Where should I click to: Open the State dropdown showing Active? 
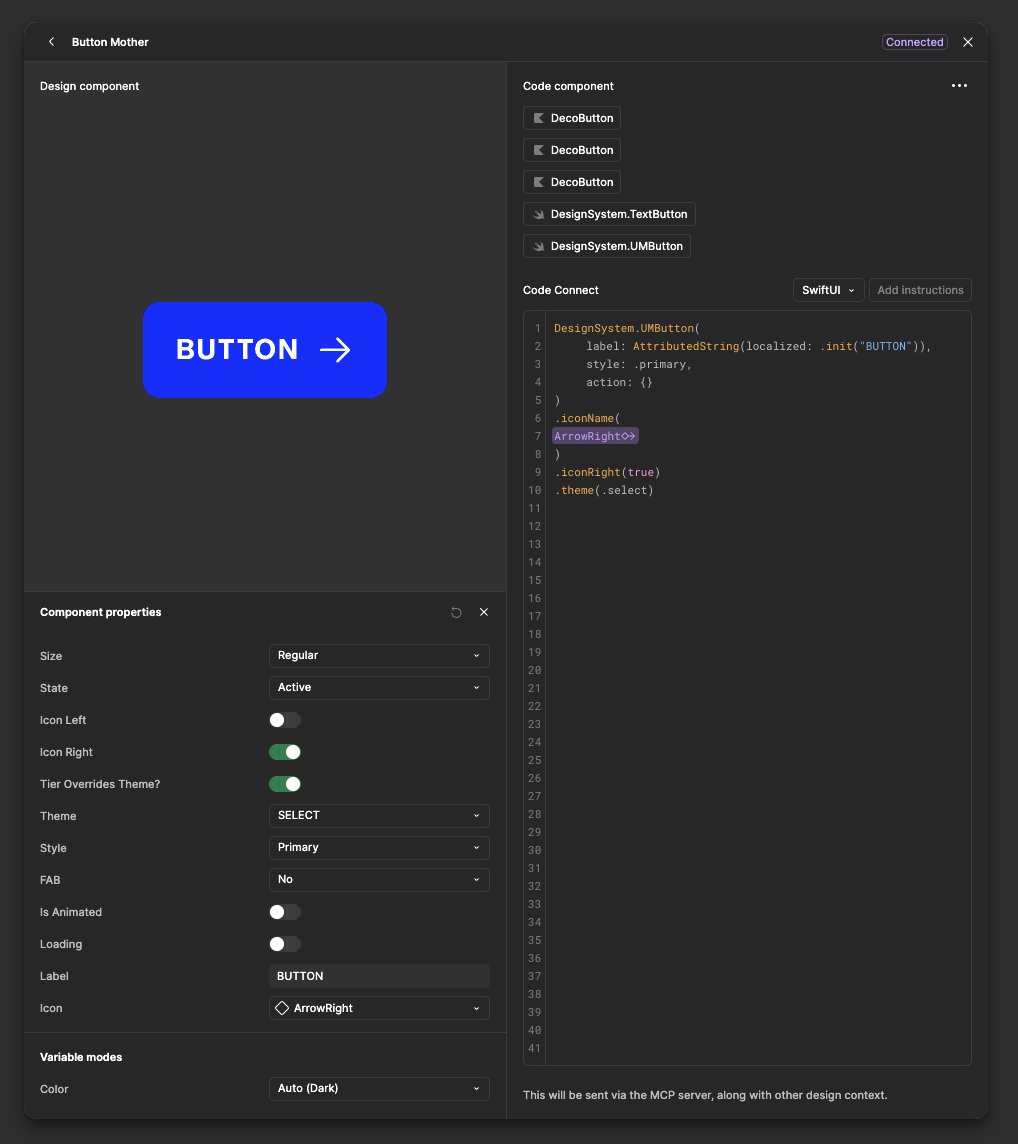[379, 687]
